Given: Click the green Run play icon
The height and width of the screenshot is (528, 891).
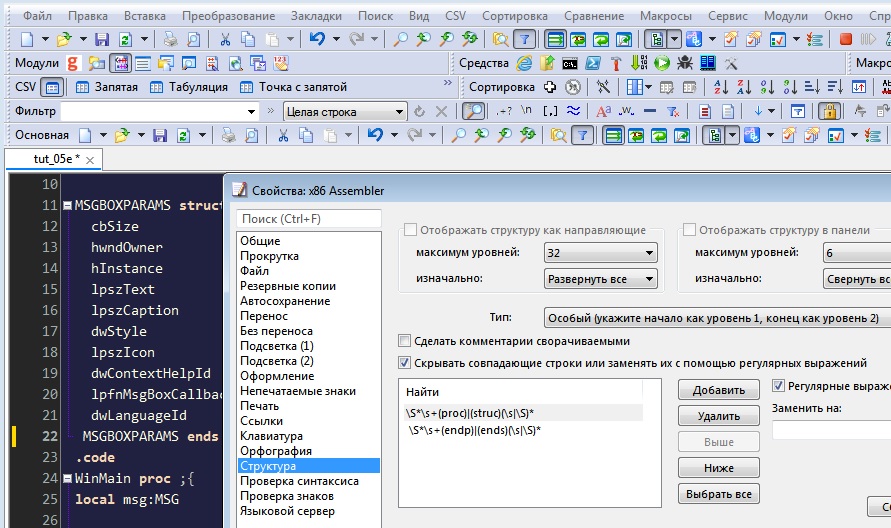Looking at the screenshot, I should [x=662, y=63].
